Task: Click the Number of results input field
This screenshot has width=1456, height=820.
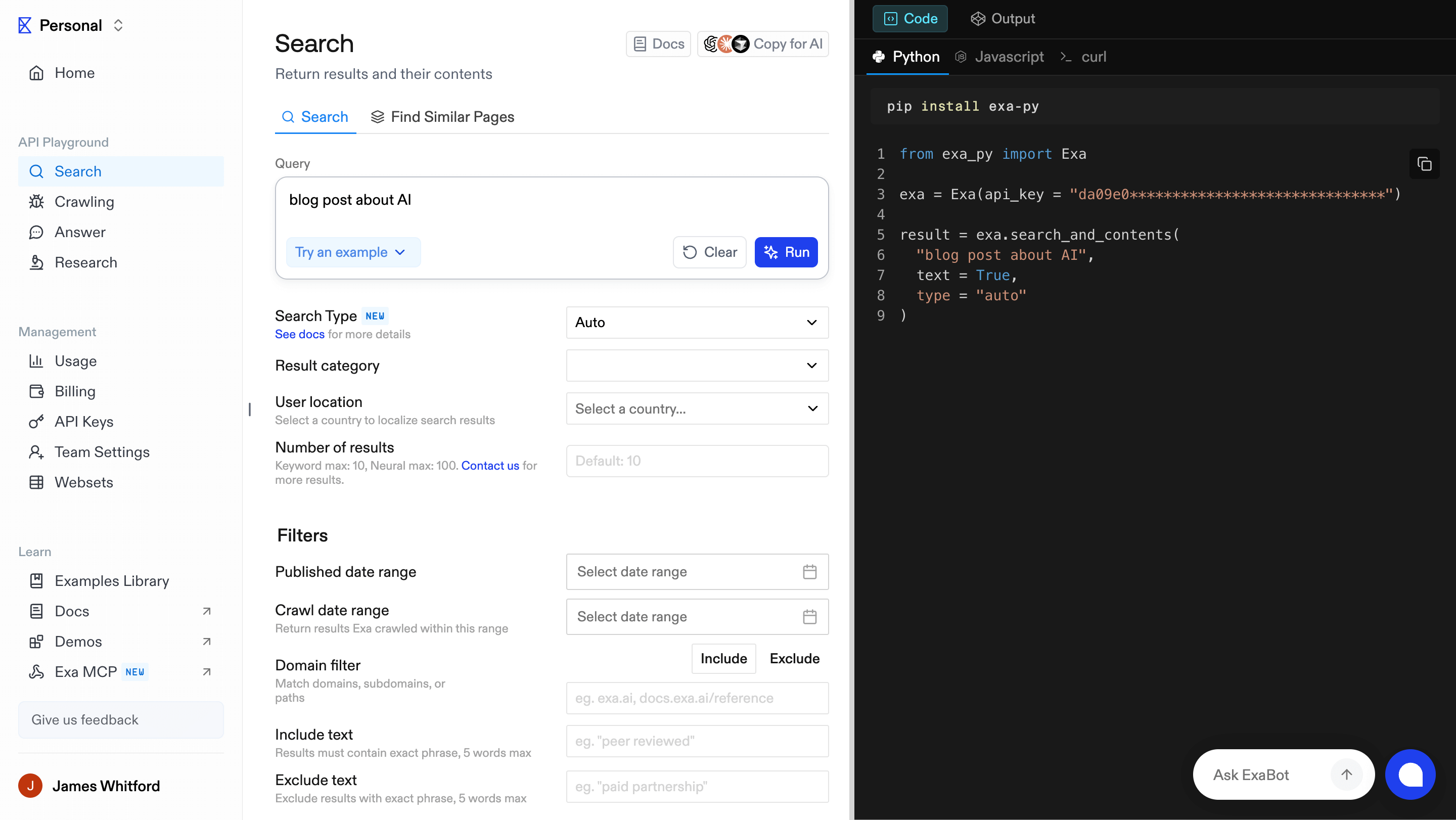Action: click(696, 461)
